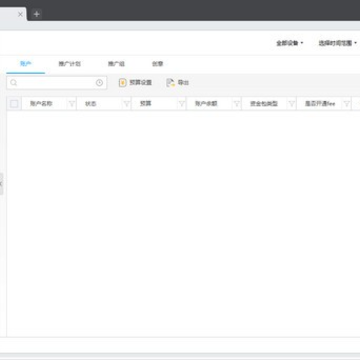Filter by 预算 column funnel icon
Viewport: 360px width, 360px height.
(x=182, y=104)
